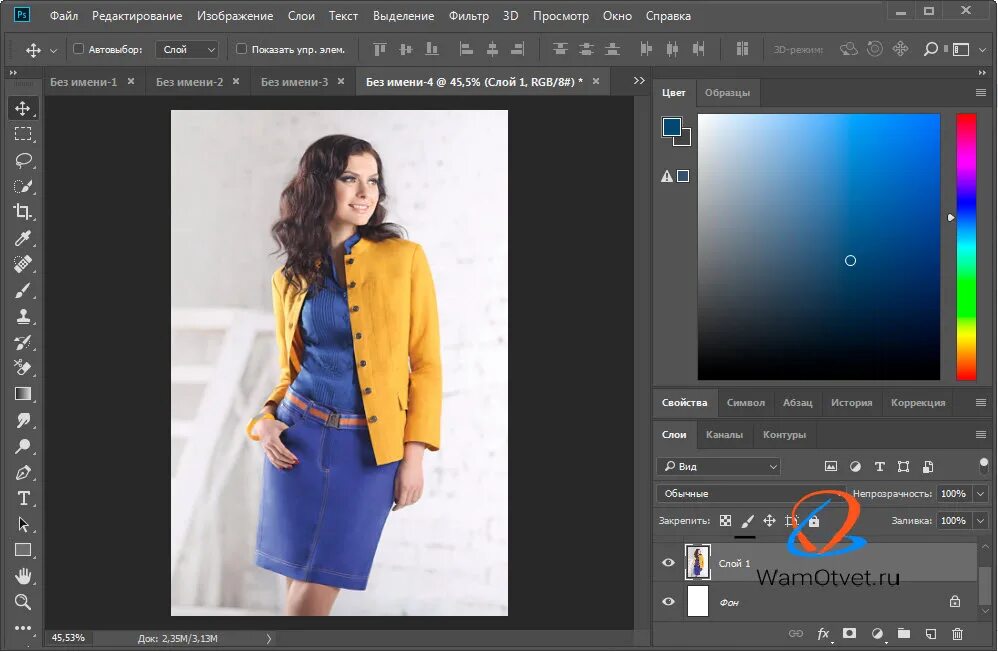Open the Фильтр menu
The height and width of the screenshot is (652, 998).
click(468, 16)
